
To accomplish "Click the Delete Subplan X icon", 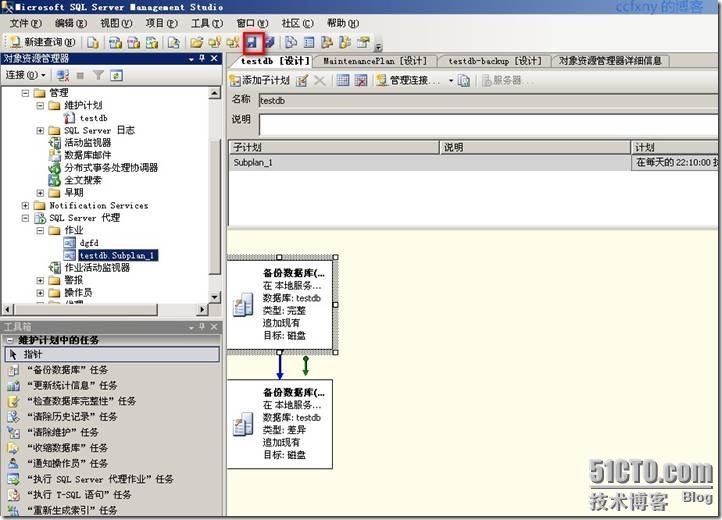I will tap(319, 81).
